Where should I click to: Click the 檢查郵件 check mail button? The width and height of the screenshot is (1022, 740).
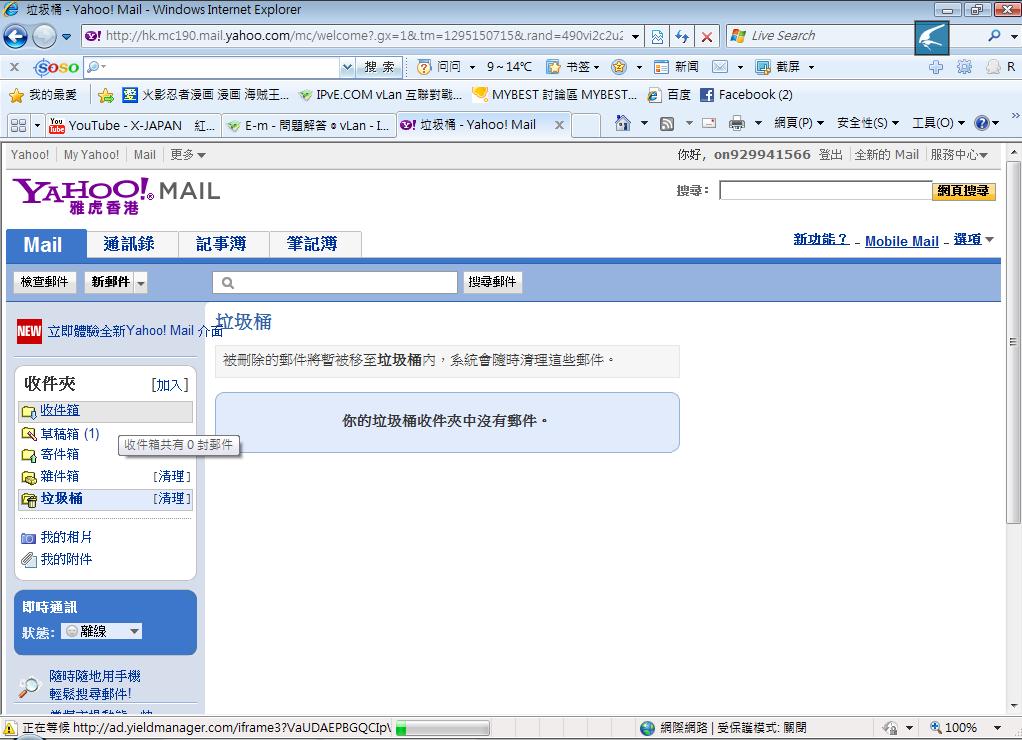tap(44, 282)
